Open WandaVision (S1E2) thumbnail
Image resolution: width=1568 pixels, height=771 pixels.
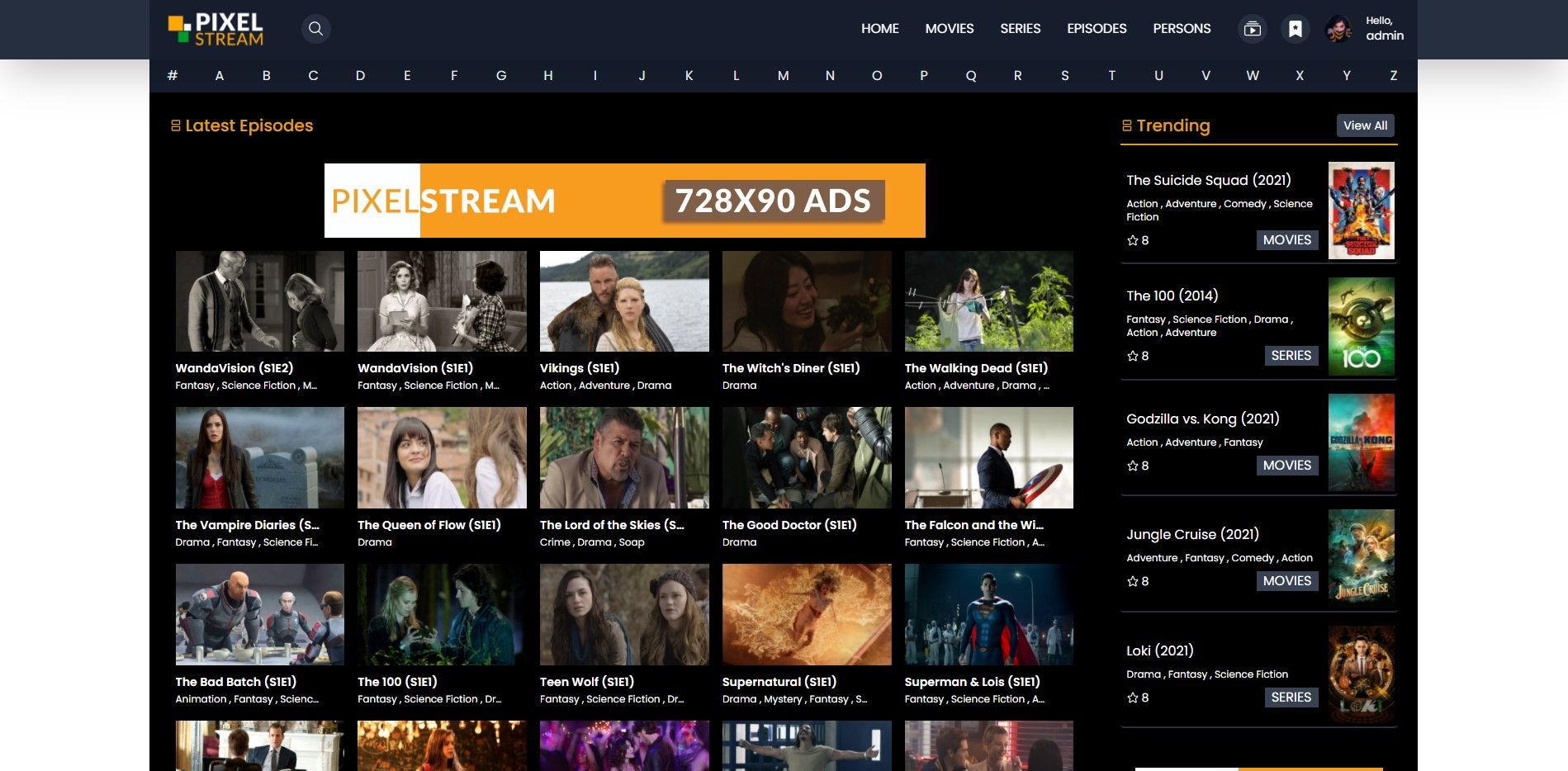pyautogui.click(x=260, y=301)
